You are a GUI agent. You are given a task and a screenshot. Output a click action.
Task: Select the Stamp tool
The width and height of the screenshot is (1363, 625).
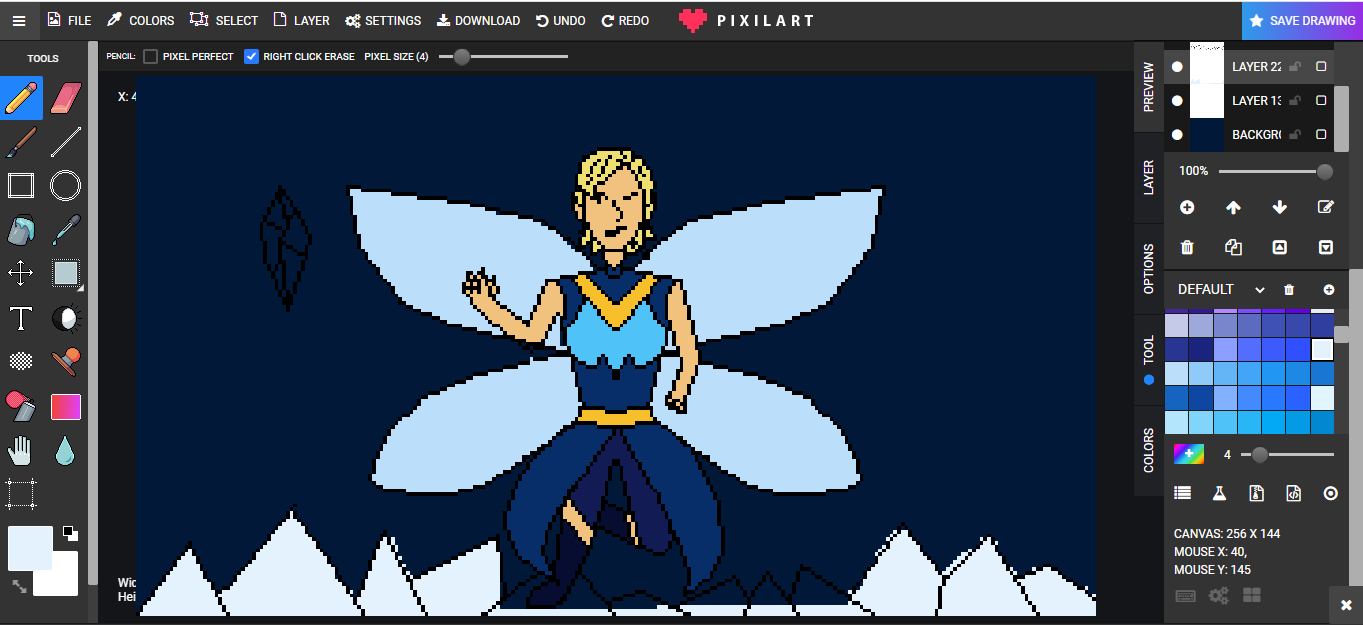65,362
